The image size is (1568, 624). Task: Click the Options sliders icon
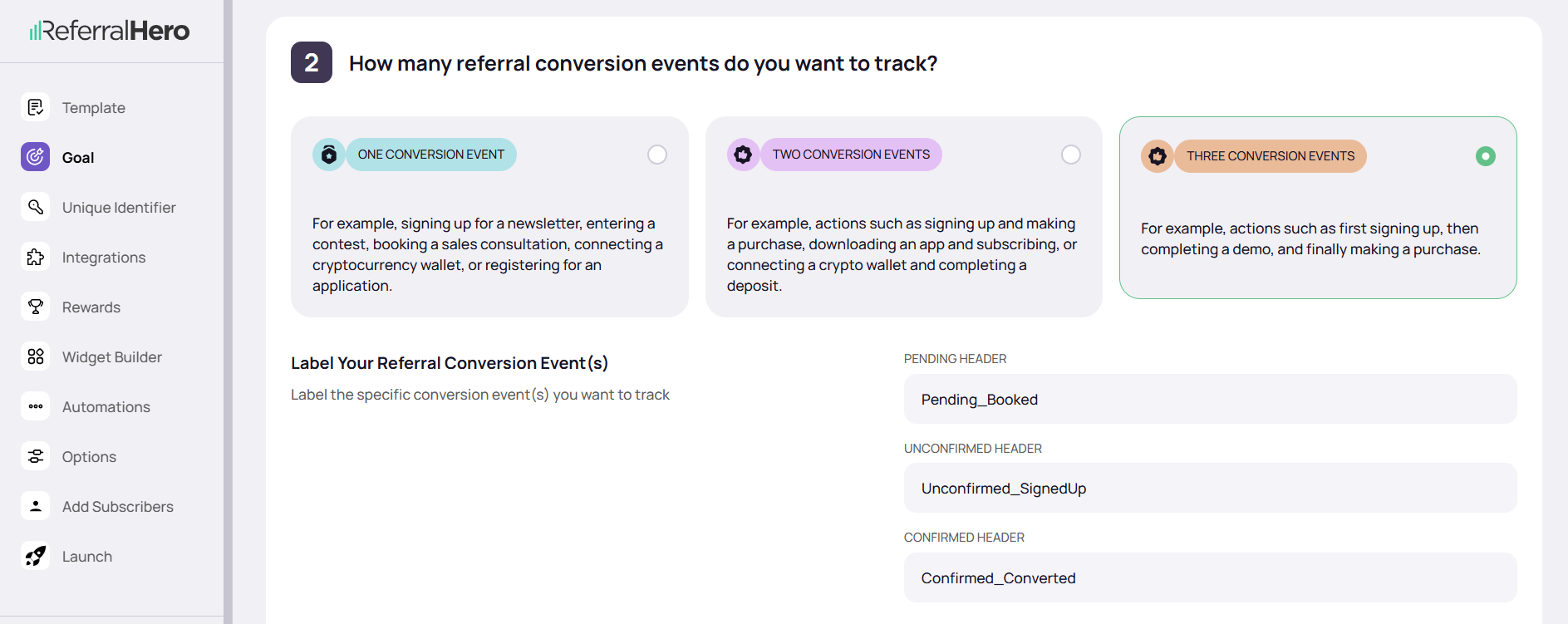(x=36, y=456)
